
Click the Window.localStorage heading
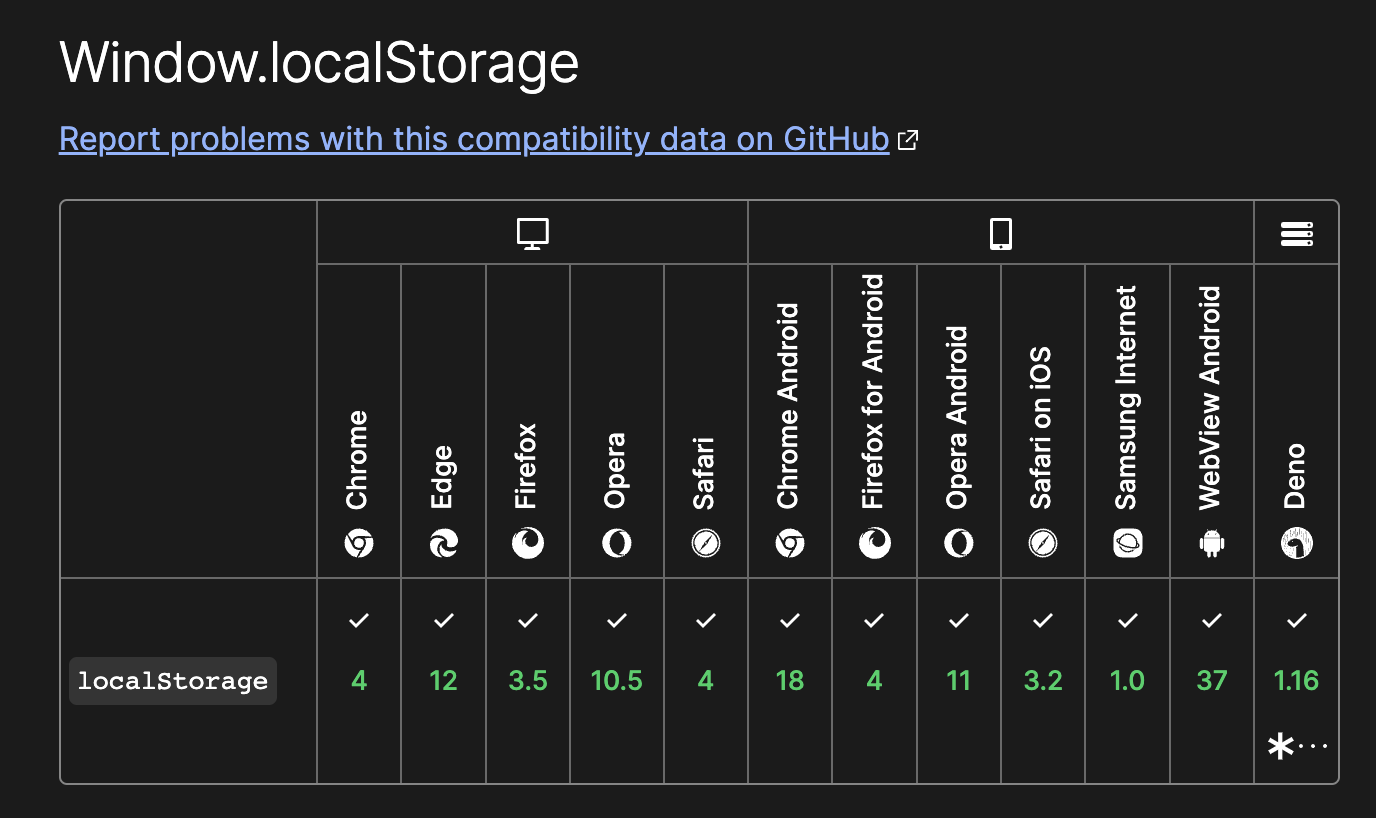click(x=319, y=62)
